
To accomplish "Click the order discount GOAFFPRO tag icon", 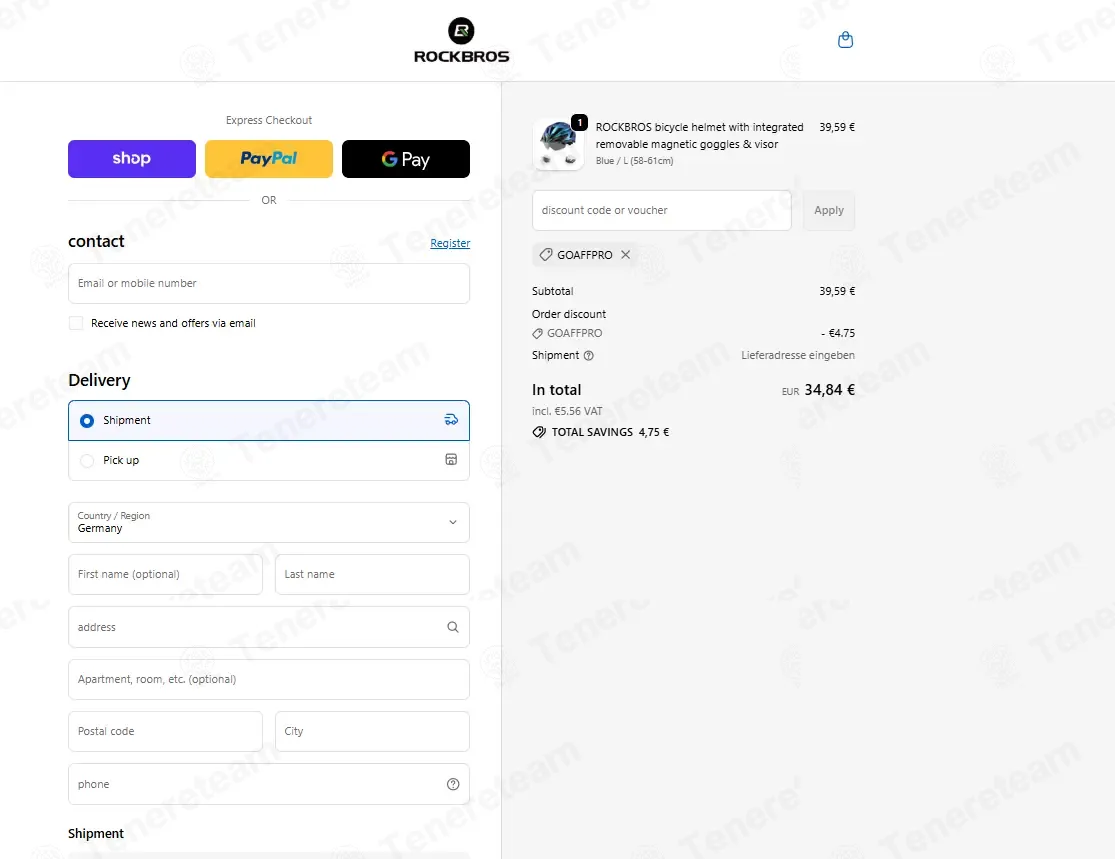I will coord(538,334).
